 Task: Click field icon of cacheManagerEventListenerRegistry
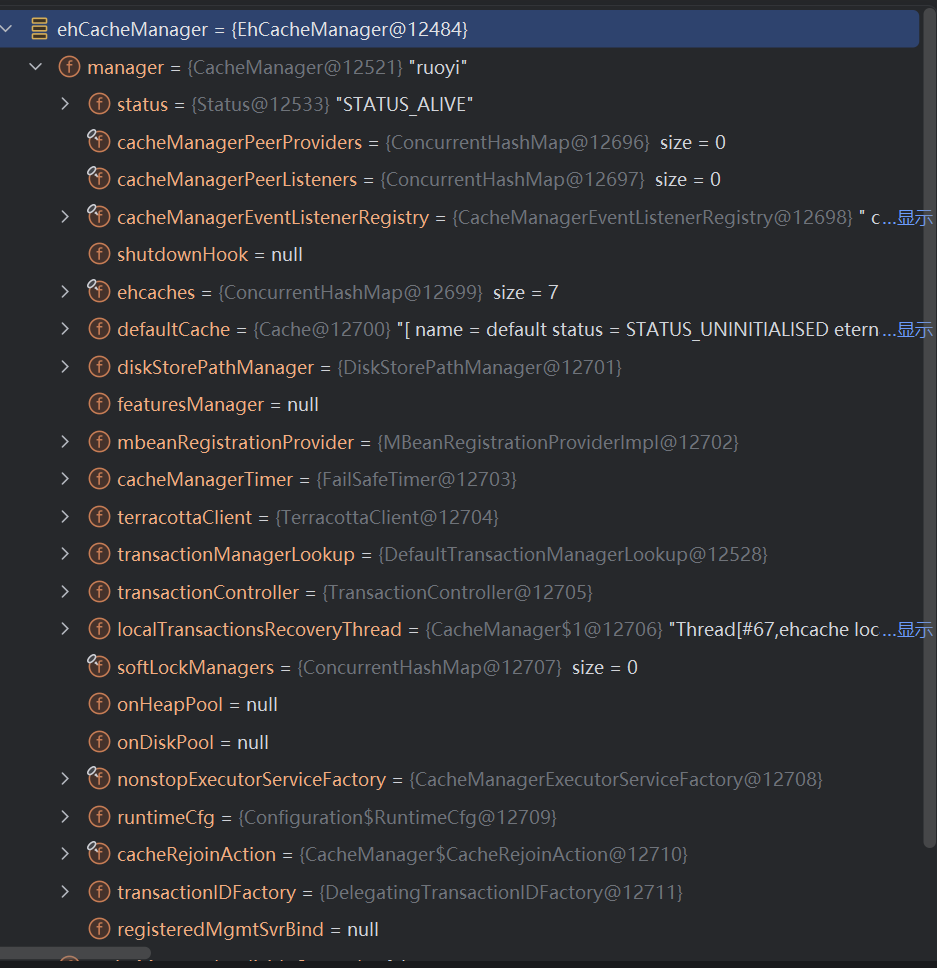pyautogui.click(x=98, y=217)
